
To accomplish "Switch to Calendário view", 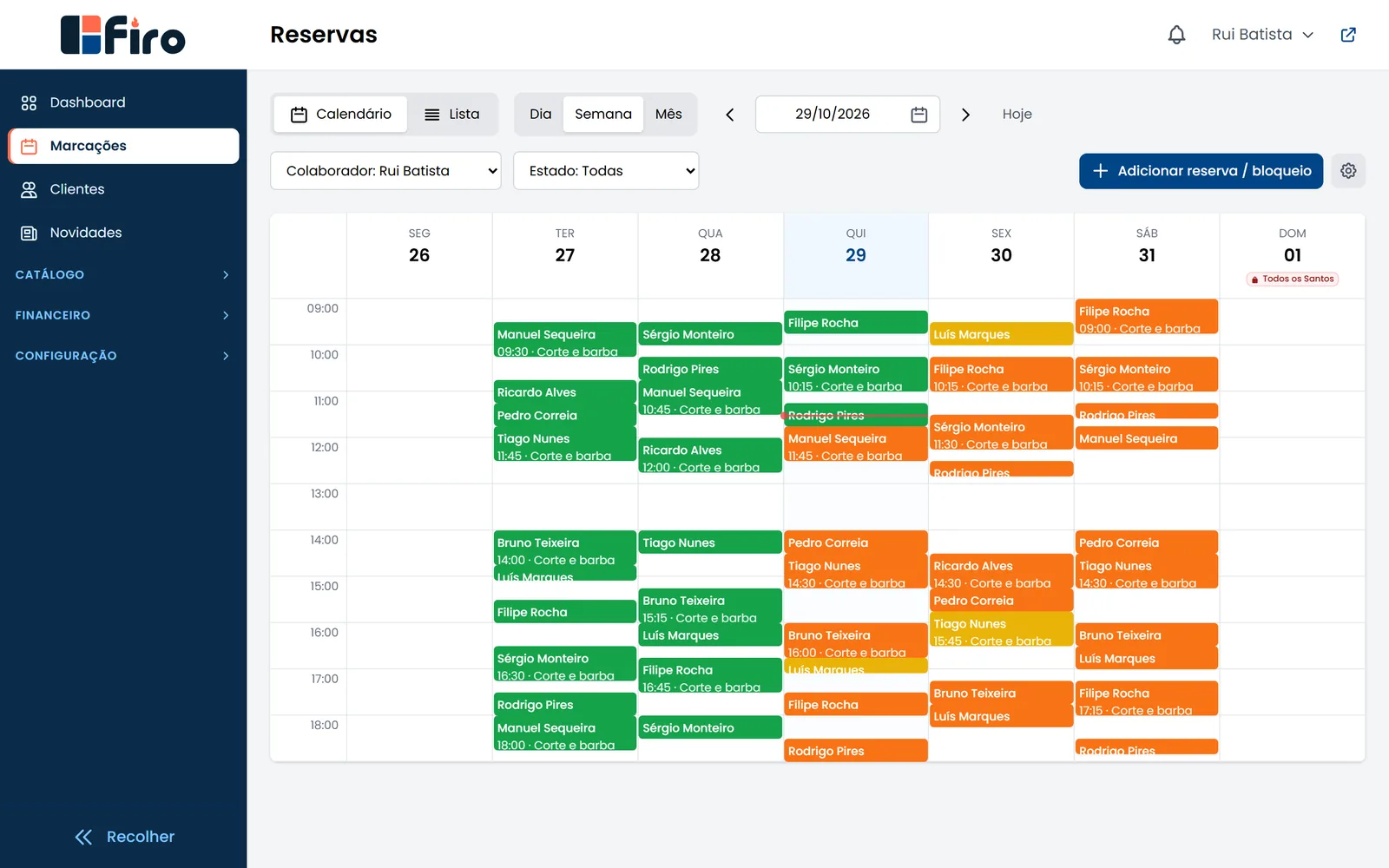I will pos(340,115).
